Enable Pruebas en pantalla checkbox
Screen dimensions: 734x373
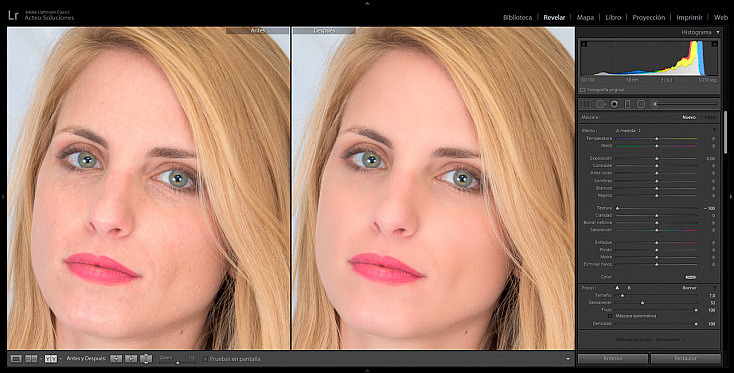coord(205,359)
